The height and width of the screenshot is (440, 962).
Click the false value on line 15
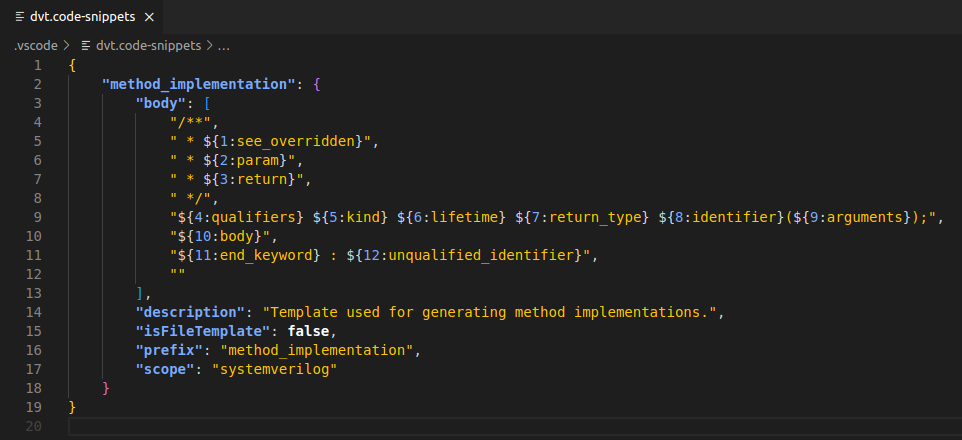click(x=309, y=331)
